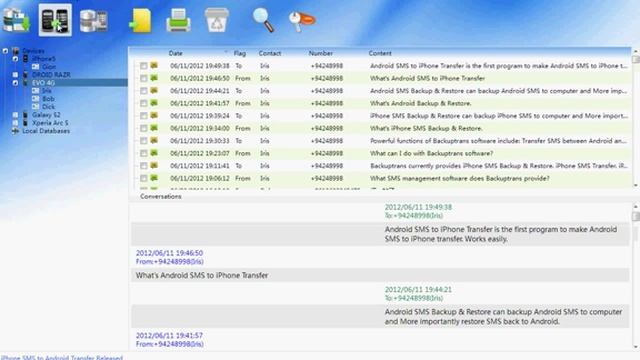640x360 pixels.
Task: Select message 'What can I do with Backuptrans software?'
Action: [x=431, y=153]
